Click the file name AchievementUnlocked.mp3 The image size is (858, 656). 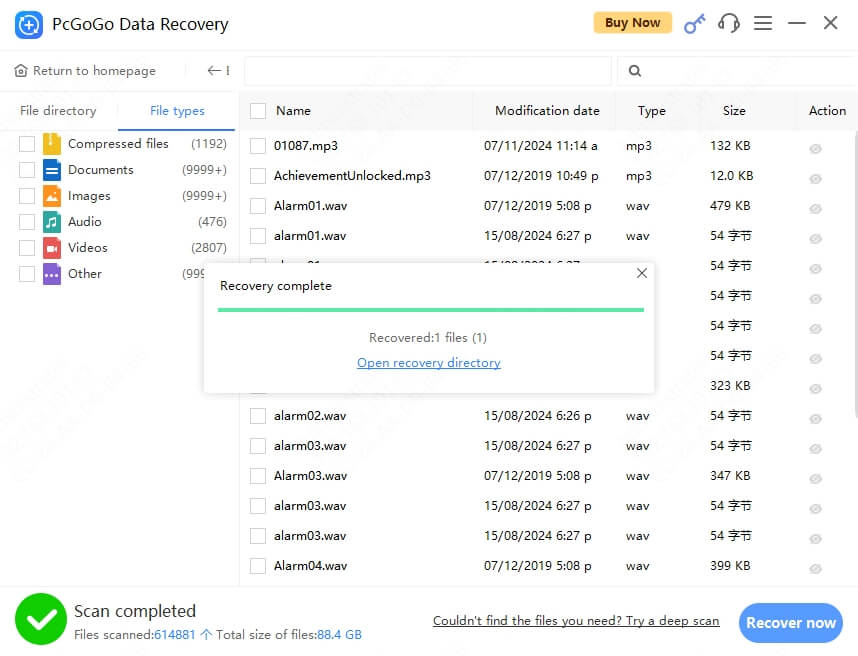pos(352,176)
